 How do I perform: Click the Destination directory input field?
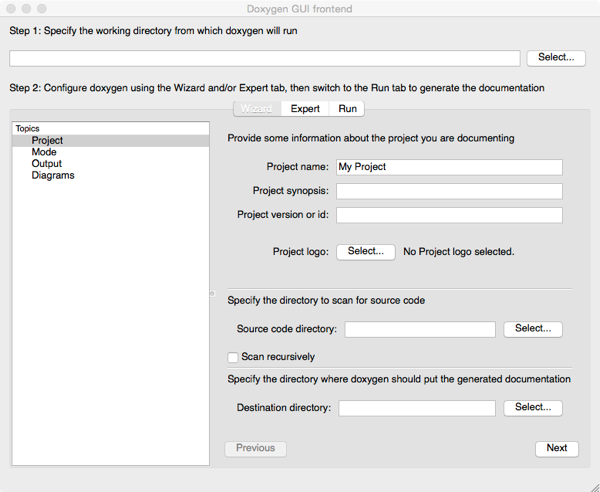(x=417, y=408)
